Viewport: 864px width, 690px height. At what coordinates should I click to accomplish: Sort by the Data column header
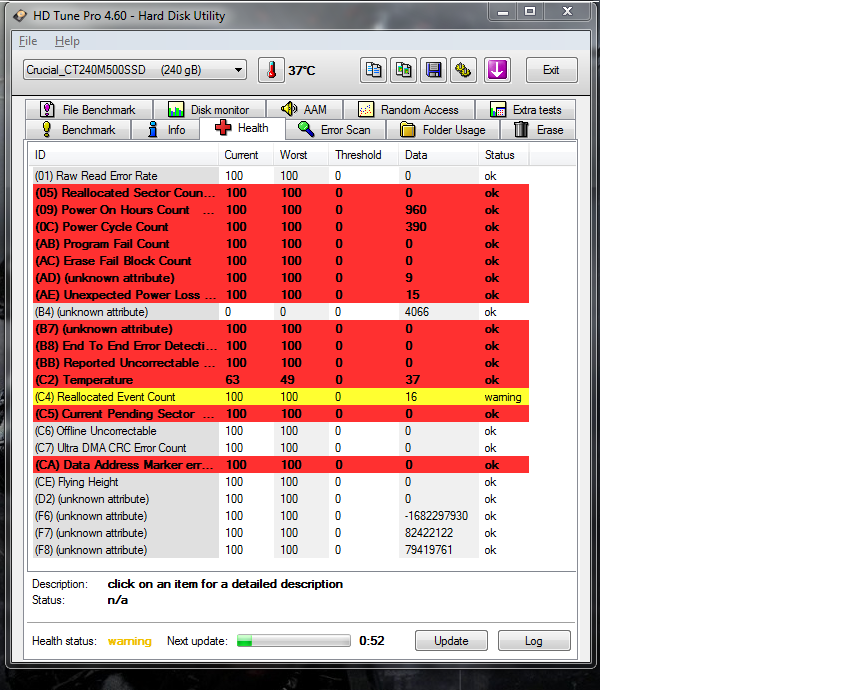tap(439, 155)
